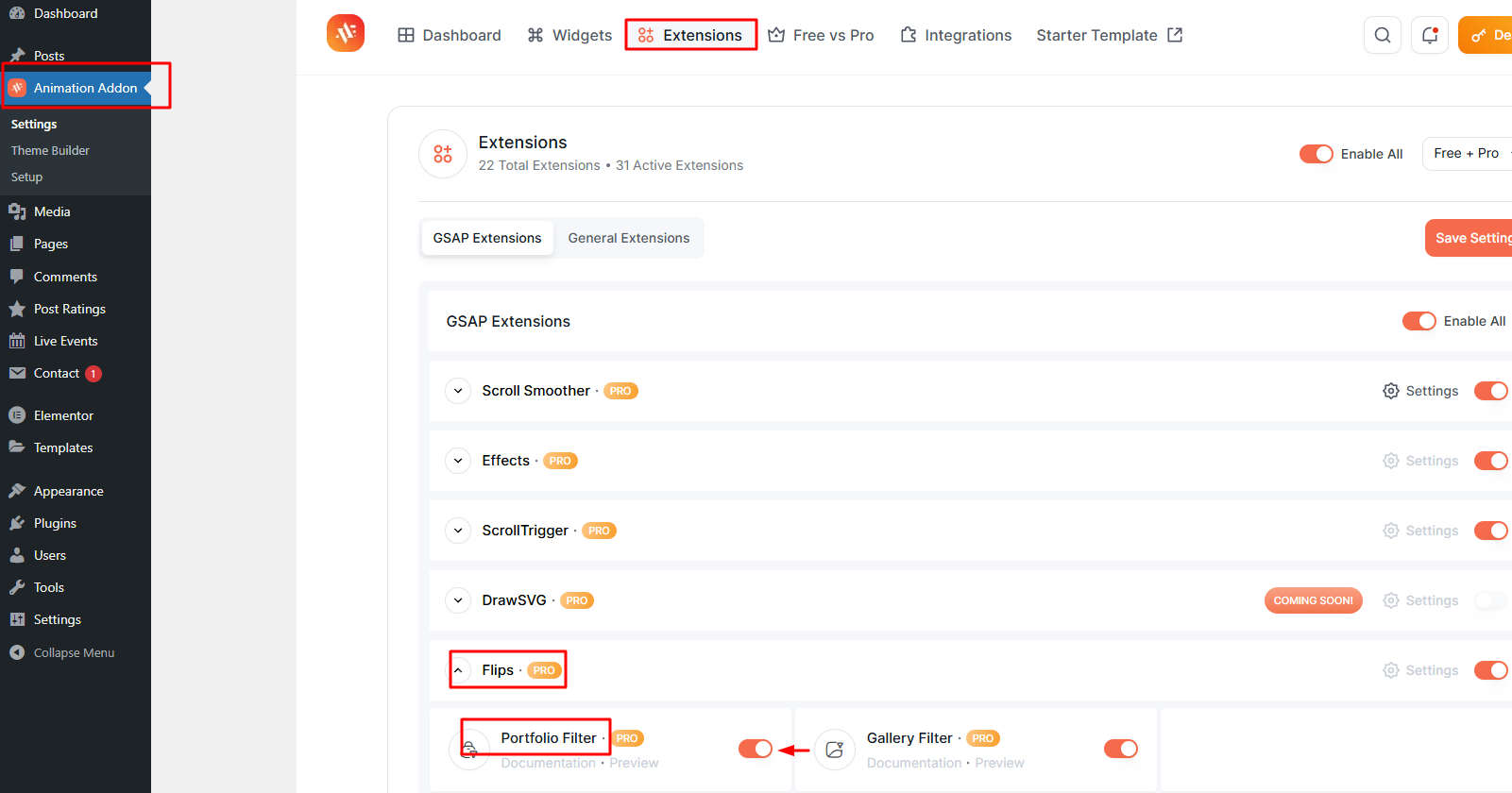The height and width of the screenshot is (793, 1512).
Task: Click the WordPress Dashboard sidebar icon
Action: coord(17,13)
